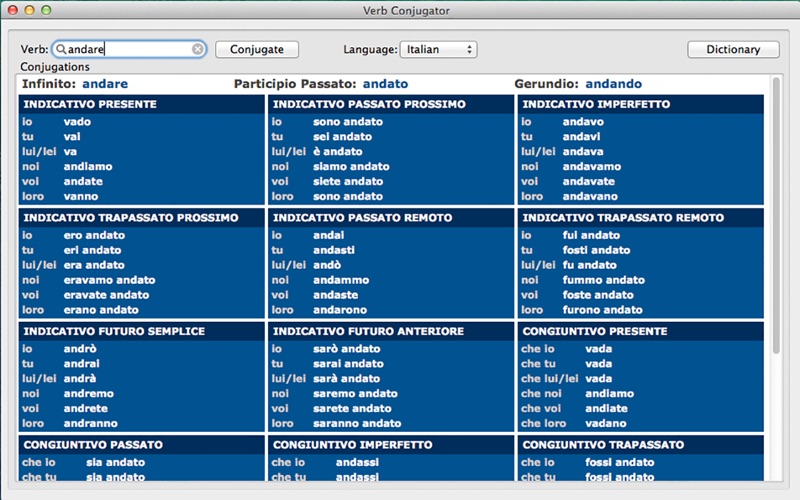Click andrò in Futuro Semplice

click(80, 349)
